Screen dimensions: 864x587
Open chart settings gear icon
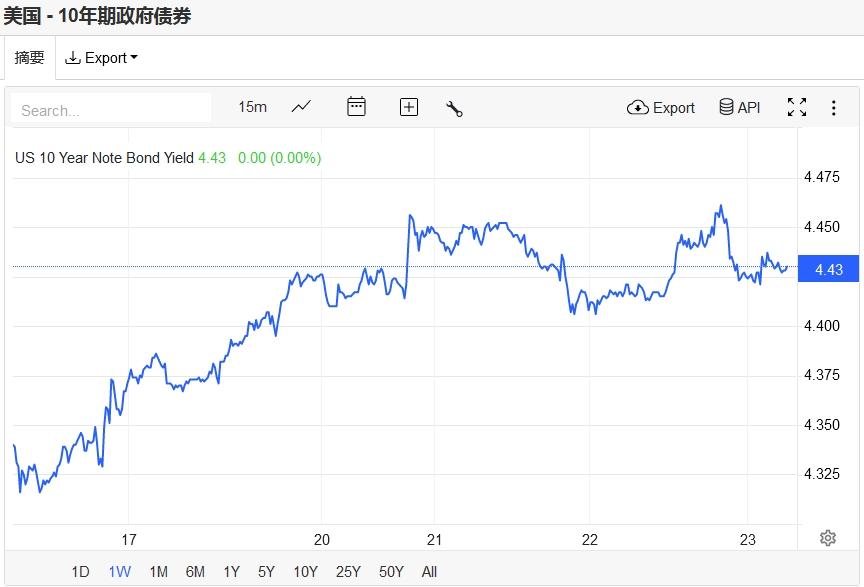[828, 538]
